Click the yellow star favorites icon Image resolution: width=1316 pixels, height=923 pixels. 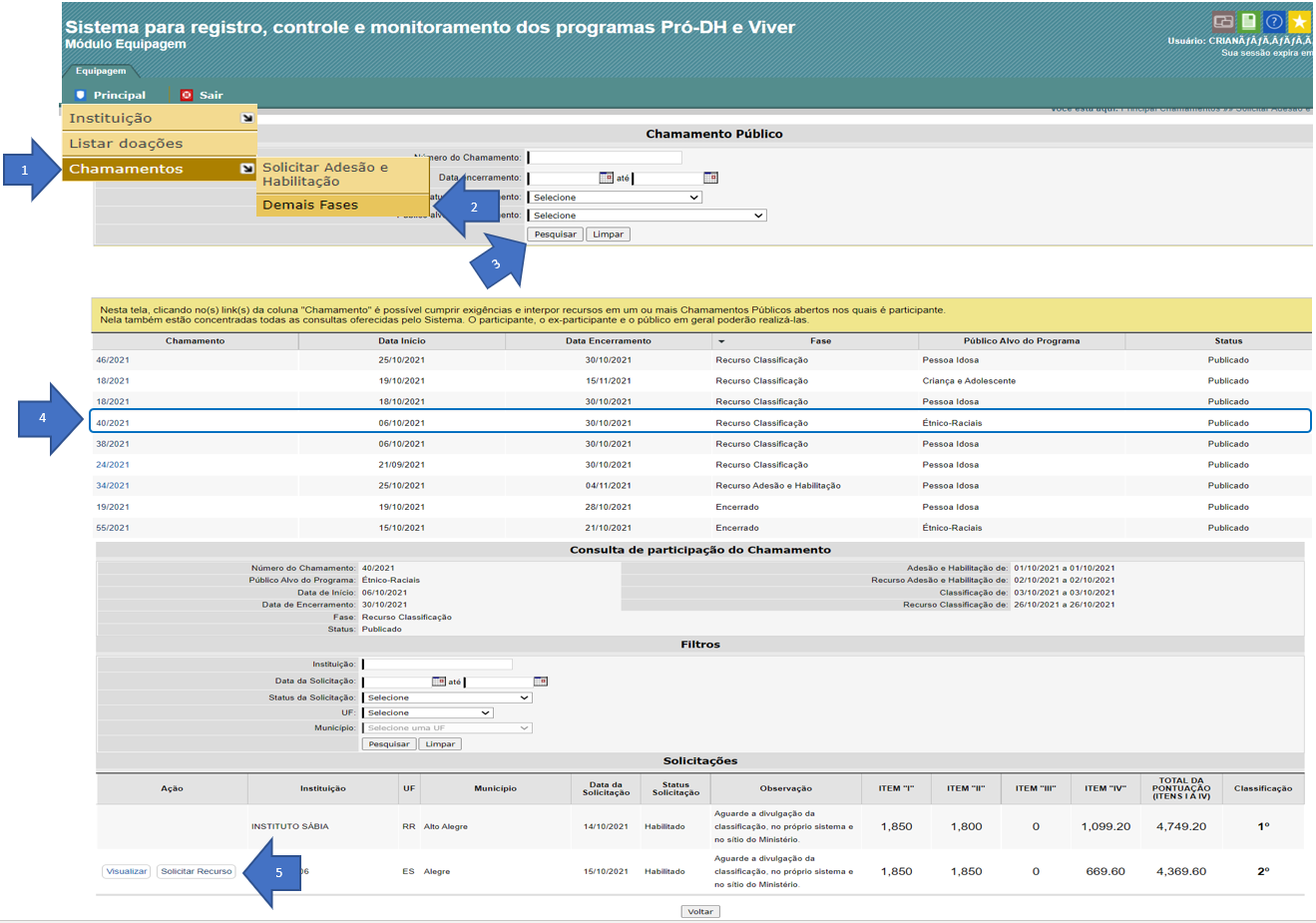point(1298,21)
